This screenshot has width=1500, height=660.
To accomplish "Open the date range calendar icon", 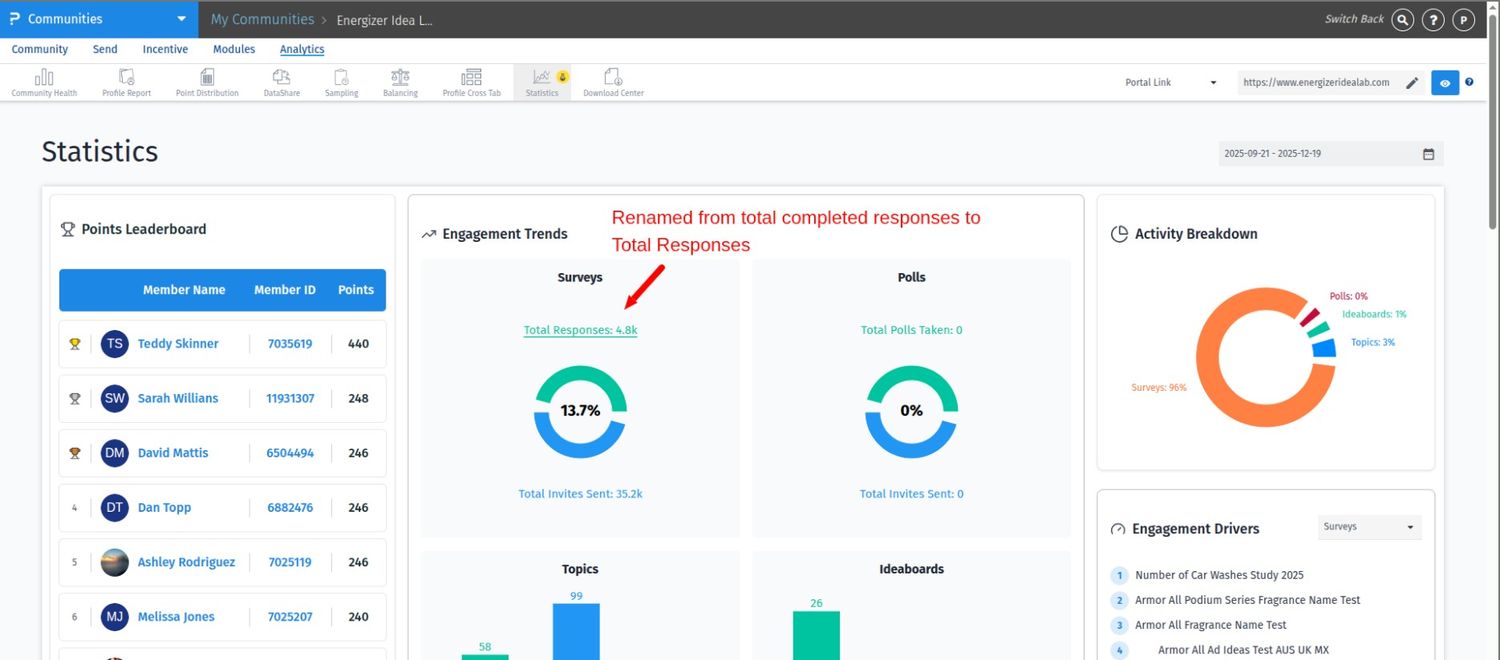I will (x=1428, y=154).
